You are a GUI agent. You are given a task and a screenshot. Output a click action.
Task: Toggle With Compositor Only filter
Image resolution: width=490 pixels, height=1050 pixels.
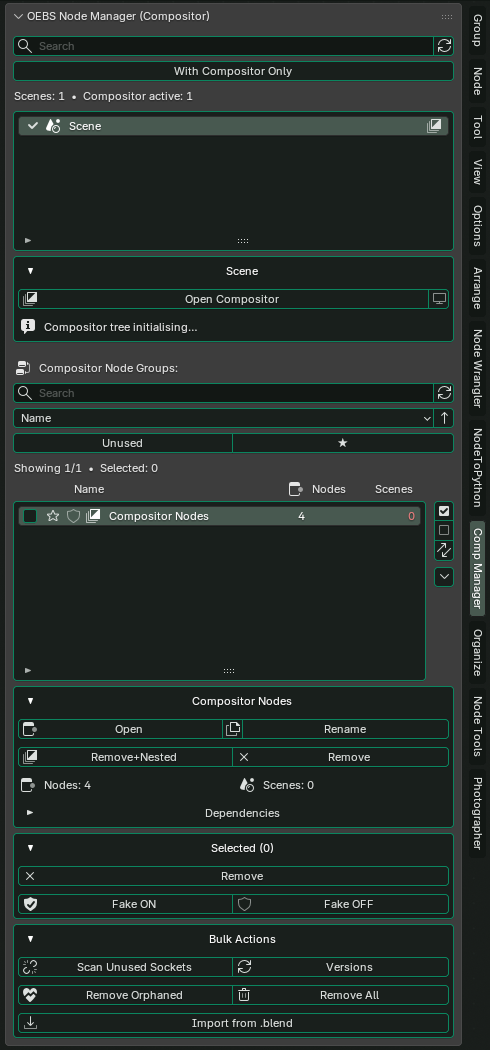(x=233, y=71)
